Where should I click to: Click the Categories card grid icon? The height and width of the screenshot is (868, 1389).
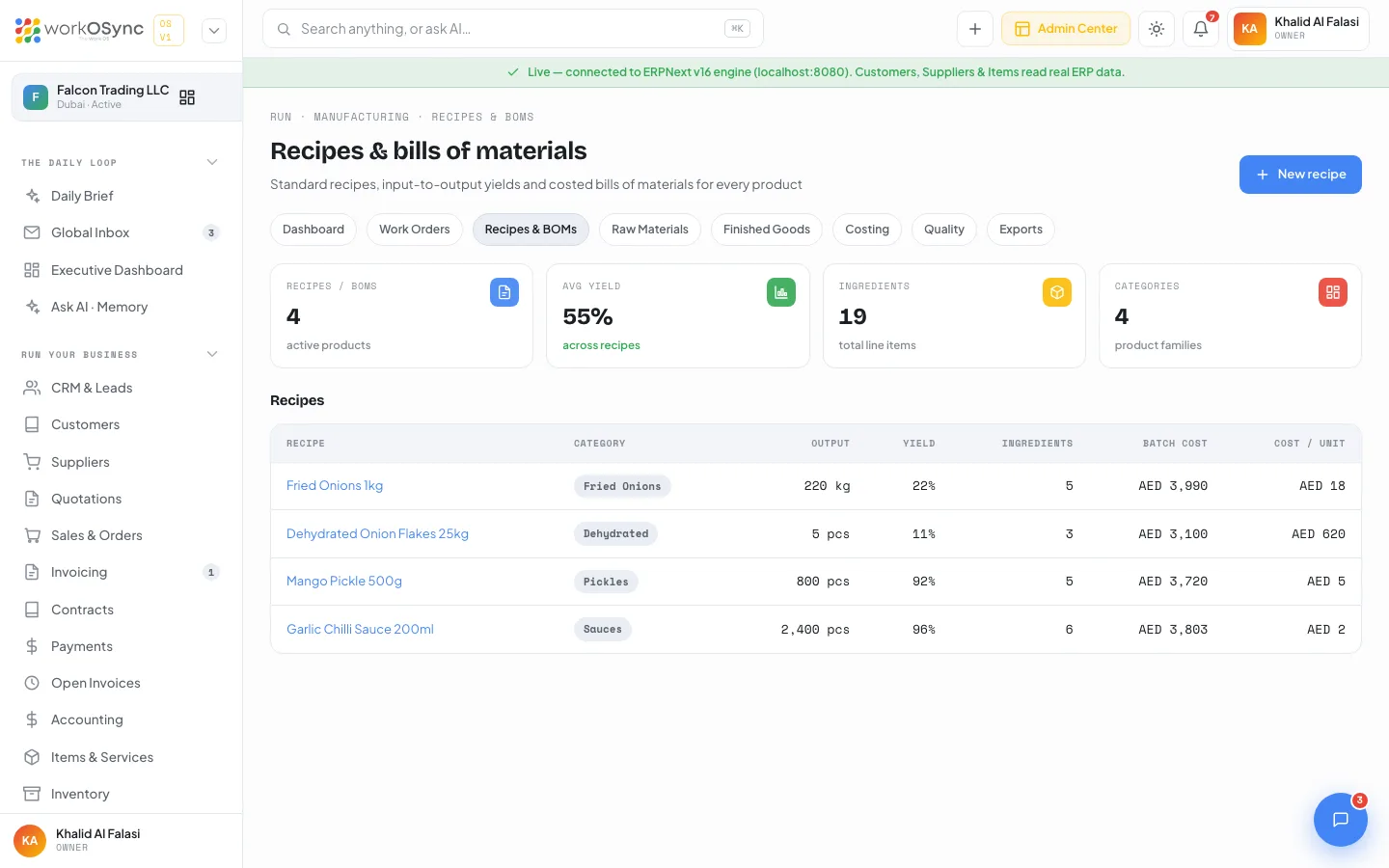click(x=1333, y=292)
